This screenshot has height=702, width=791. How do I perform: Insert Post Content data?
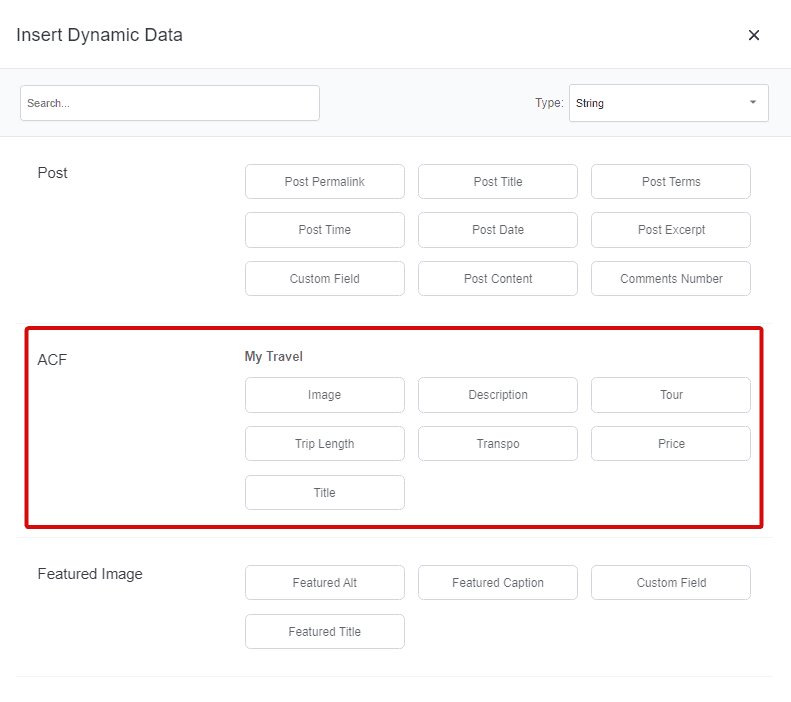(497, 278)
